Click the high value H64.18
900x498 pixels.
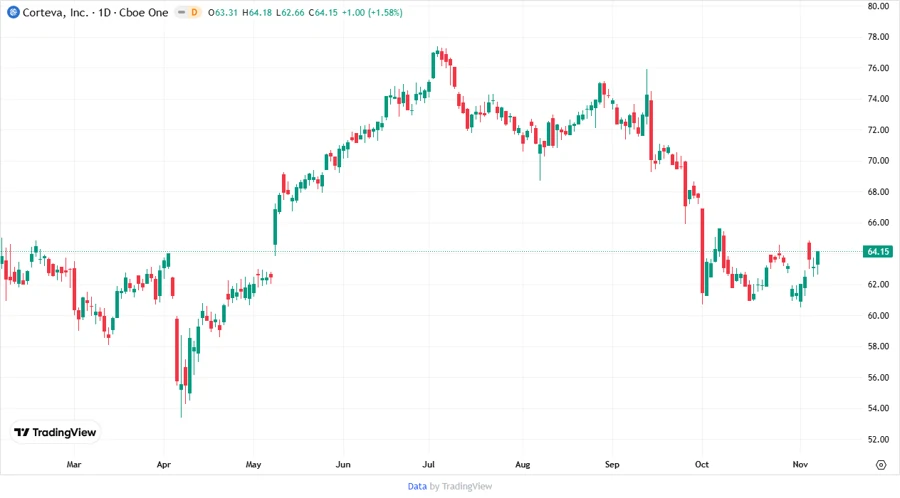click(x=257, y=12)
